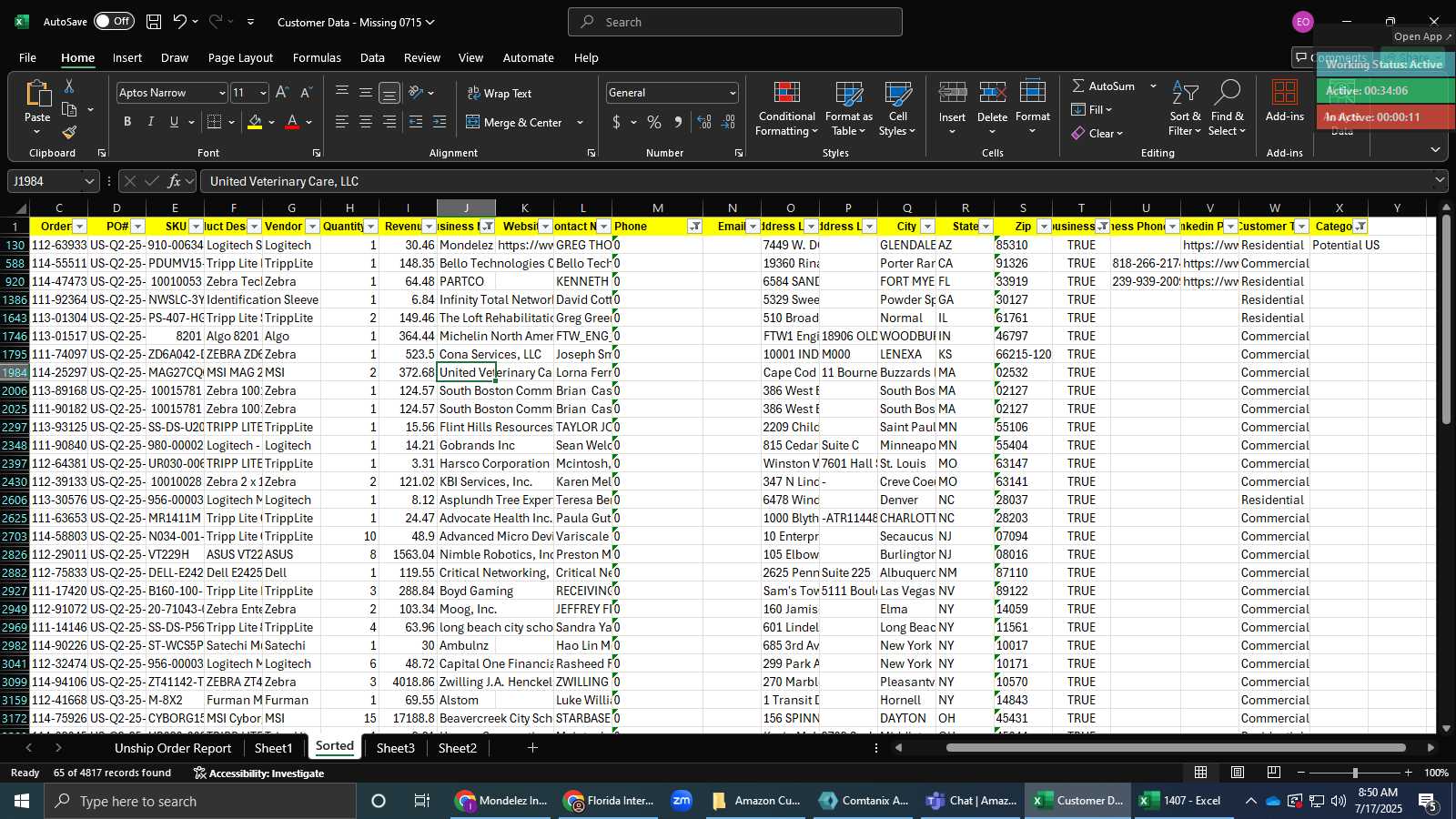The width and height of the screenshot is (1456, 819).
Task: Click Increase Decimal icon
Action: tap(704, 122)
